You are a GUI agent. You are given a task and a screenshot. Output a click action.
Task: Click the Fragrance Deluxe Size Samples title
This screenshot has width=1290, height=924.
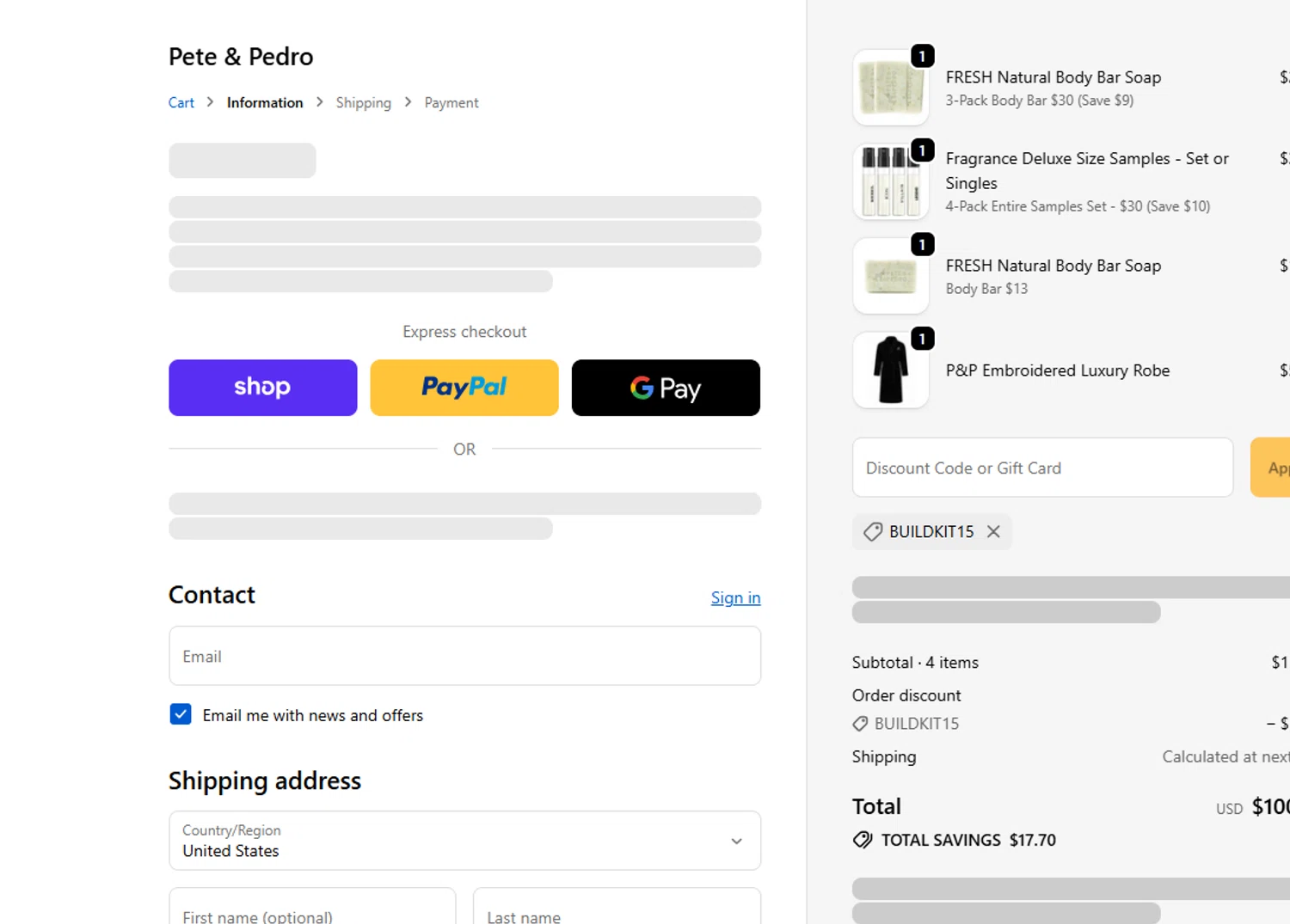(x=1087, y=170)
